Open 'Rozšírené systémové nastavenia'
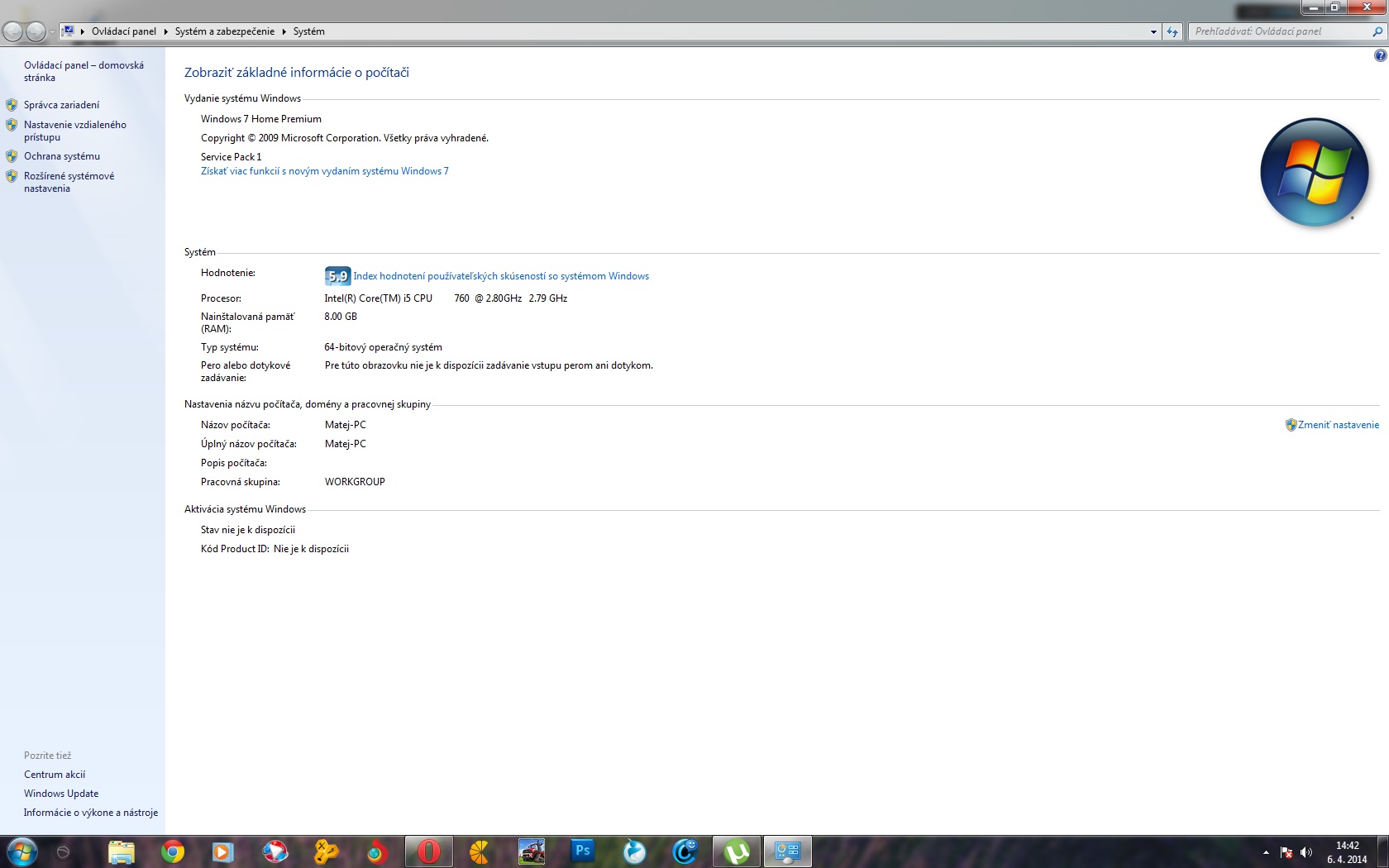1389x868 pixels. (69, 182)
